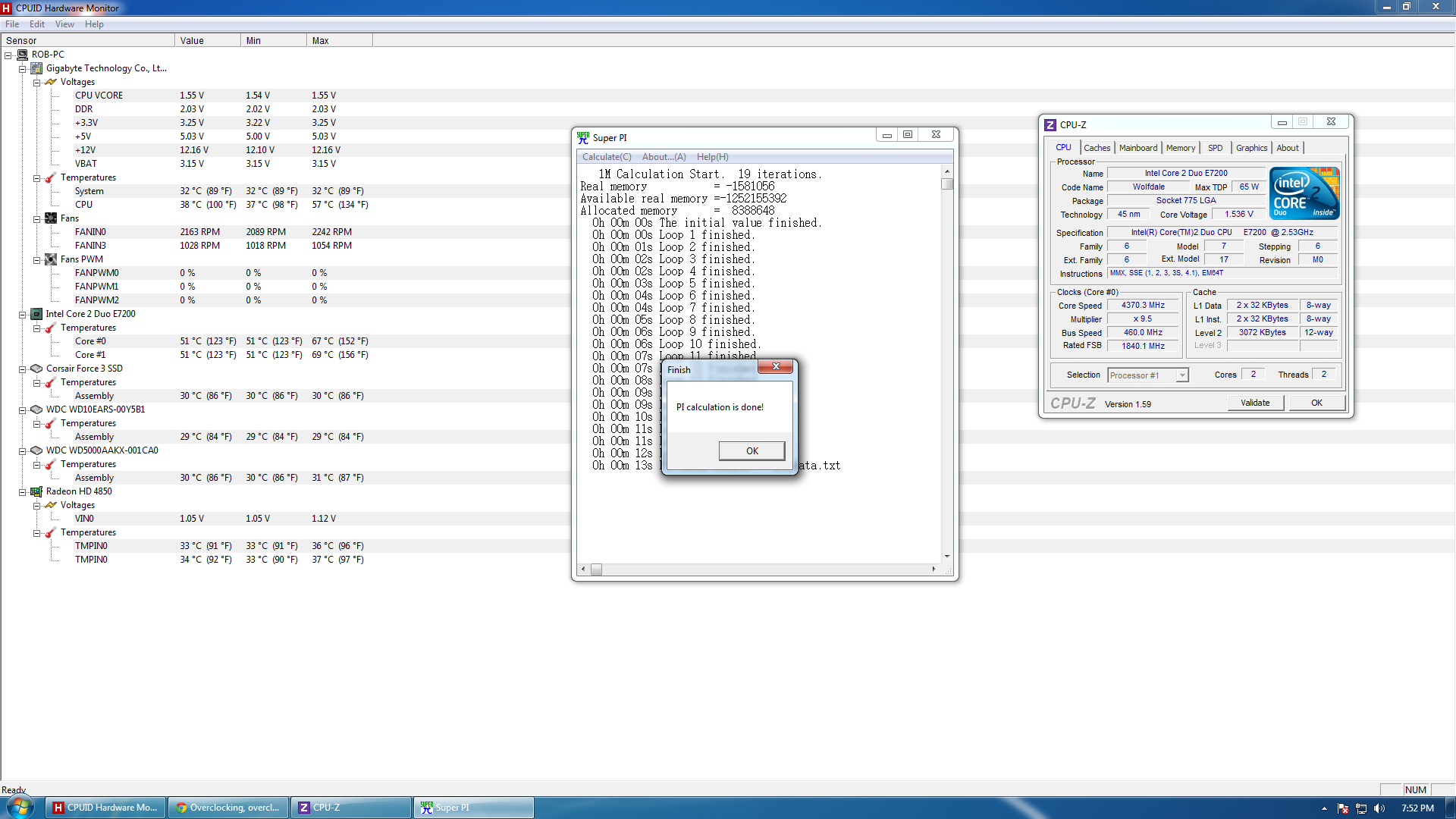Screen dimensions: 1456x819
Task: Open the File menu in Hardware Monitor
Action: 12,24
